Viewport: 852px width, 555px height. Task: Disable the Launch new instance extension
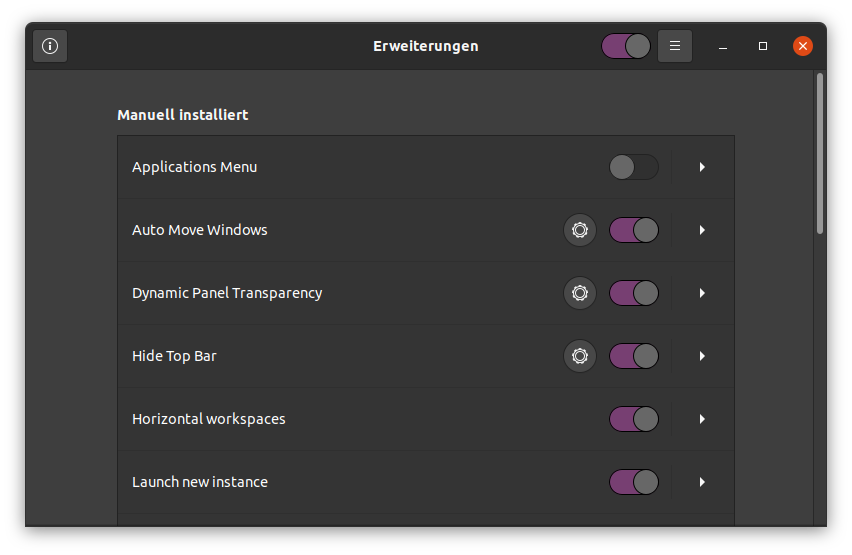(634, 482)
